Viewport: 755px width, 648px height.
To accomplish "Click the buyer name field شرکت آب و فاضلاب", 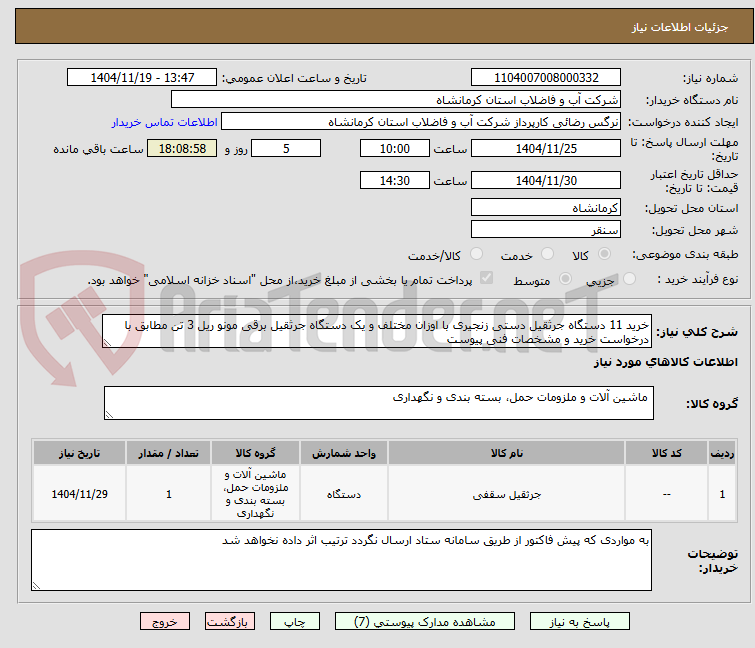I will (396, 100).
